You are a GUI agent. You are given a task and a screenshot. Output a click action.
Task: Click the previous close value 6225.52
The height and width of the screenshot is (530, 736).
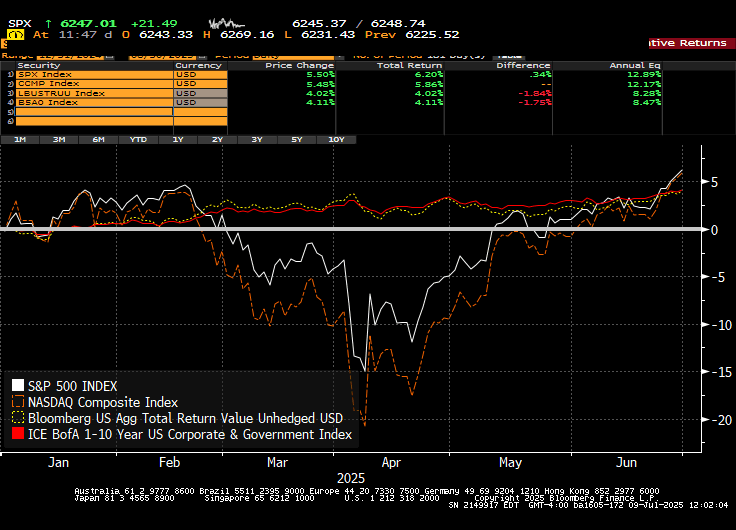click(432, 35)
